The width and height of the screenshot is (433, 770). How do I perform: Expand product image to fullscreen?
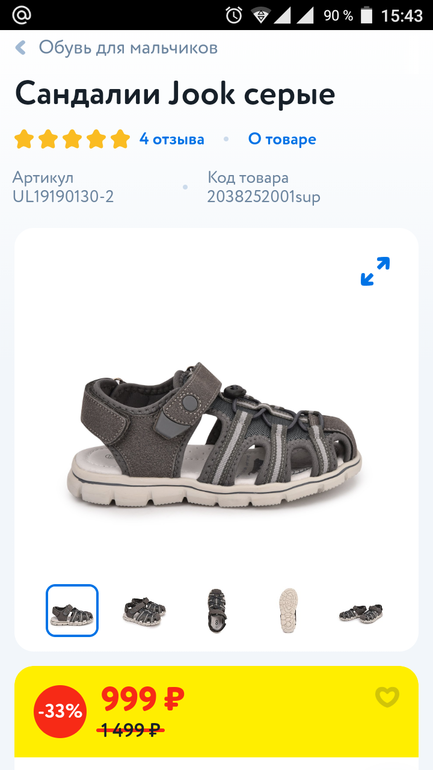pos(375,271)
